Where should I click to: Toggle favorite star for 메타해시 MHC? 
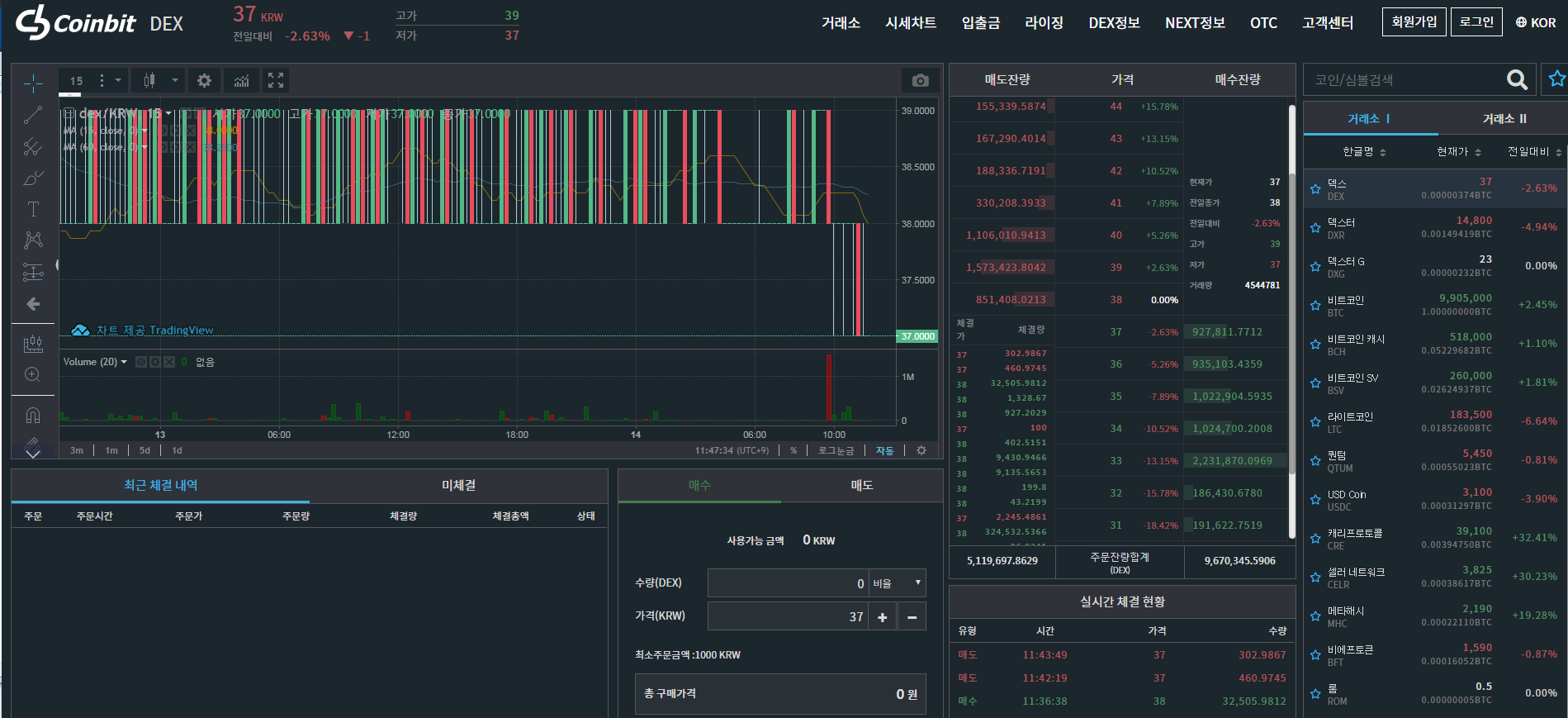click(x=1315, y=616)
